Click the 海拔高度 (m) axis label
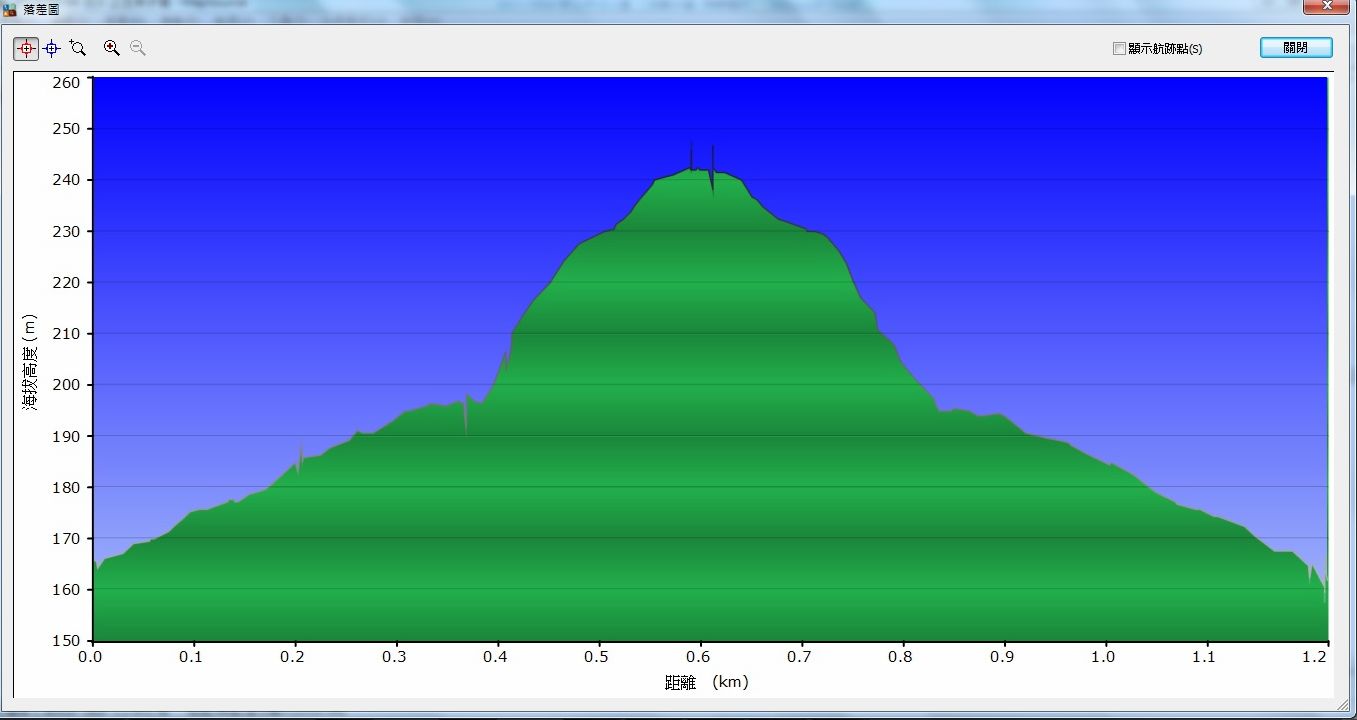 tap(32, 361)
